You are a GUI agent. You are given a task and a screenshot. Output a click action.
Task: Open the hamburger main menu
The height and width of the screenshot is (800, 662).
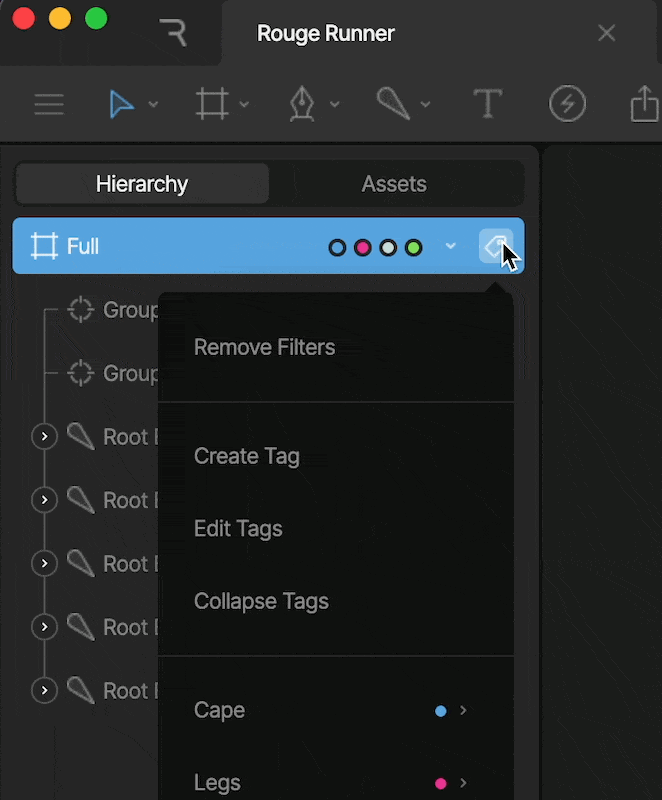coord(49,104)
